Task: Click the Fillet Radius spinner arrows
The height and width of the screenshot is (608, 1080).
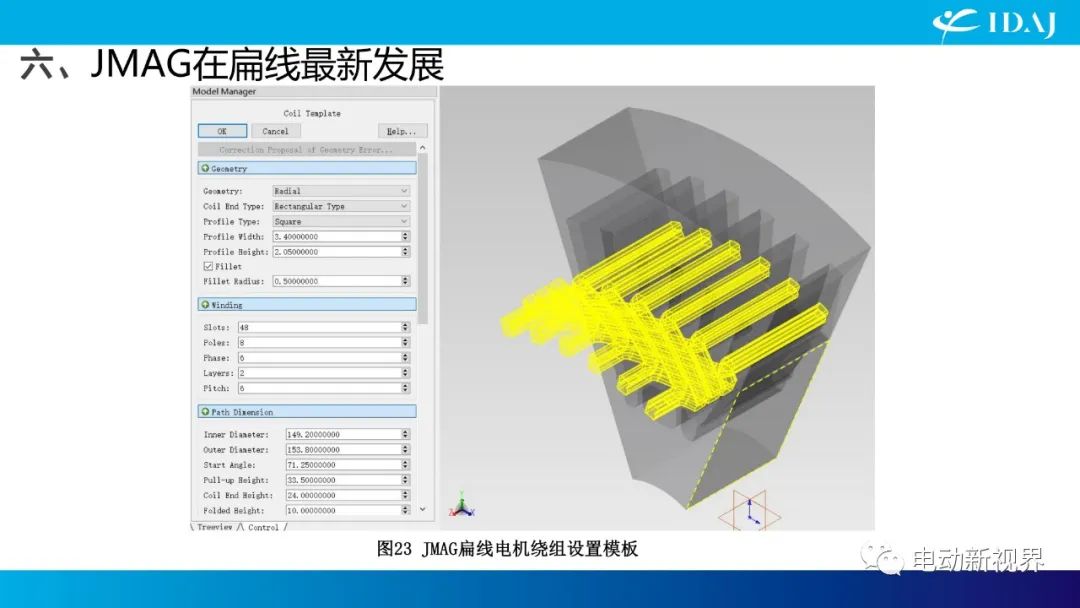Action: [405, 281]
